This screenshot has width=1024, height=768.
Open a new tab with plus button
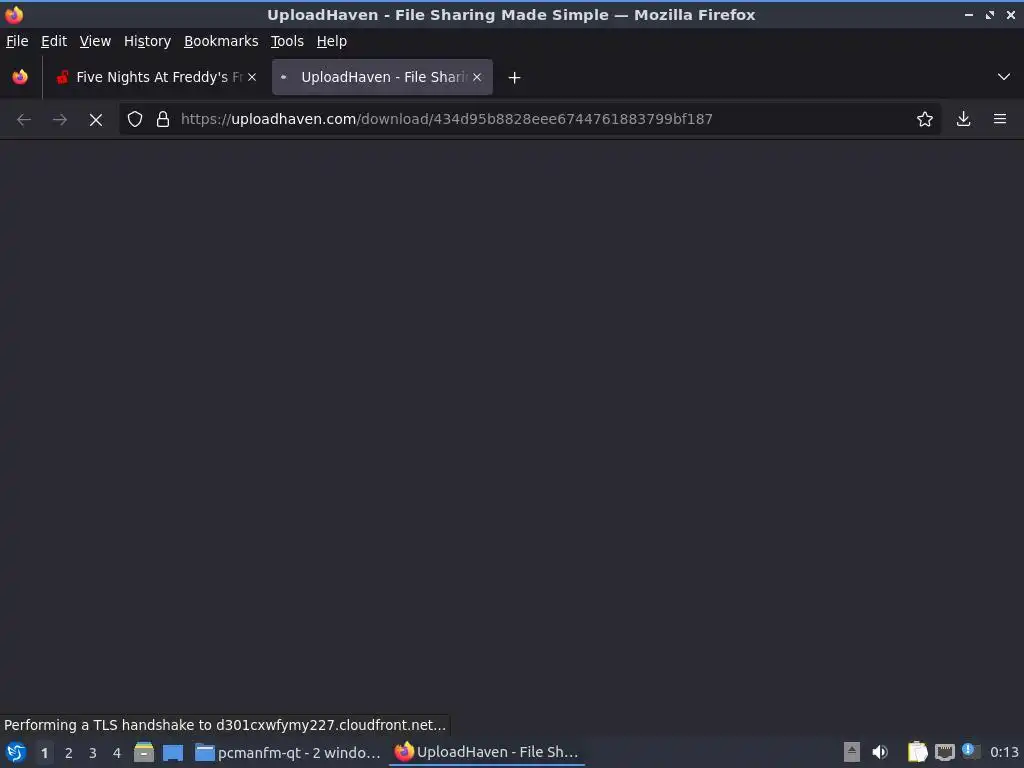point(515,78)
